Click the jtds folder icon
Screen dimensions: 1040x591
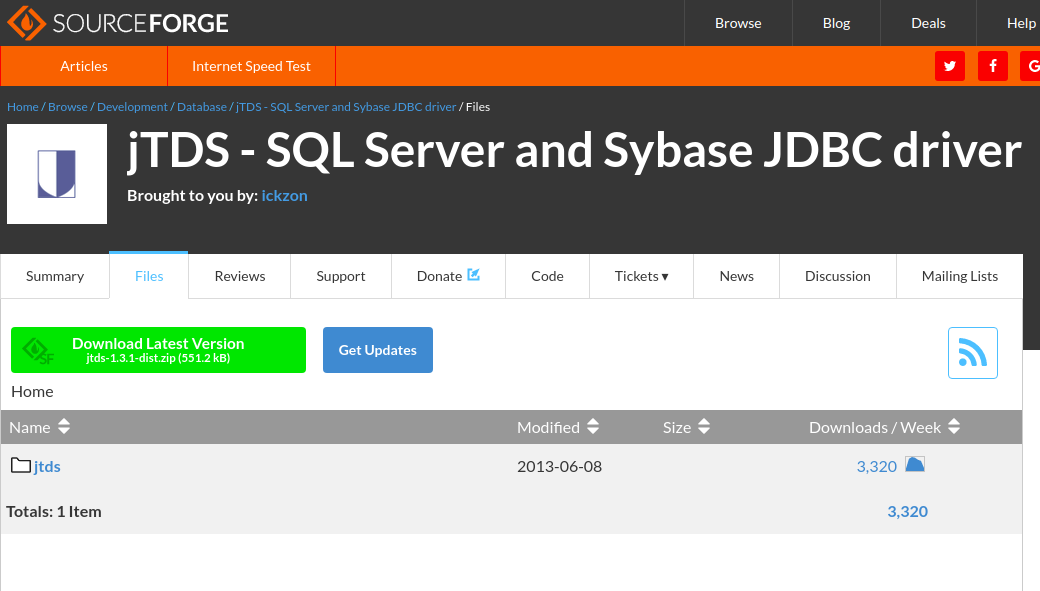pyautogui.click(x=21, y=465)
